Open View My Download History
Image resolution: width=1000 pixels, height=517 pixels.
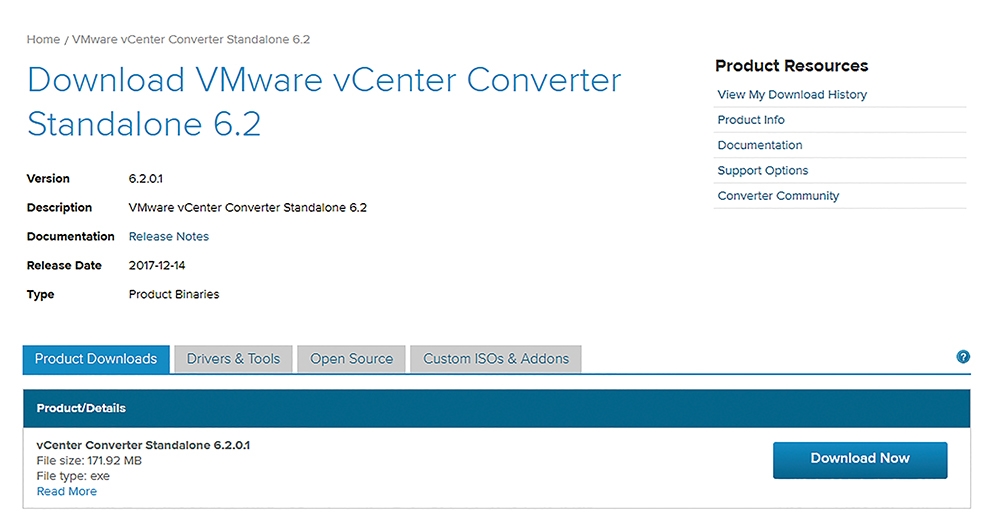point(792,94)
